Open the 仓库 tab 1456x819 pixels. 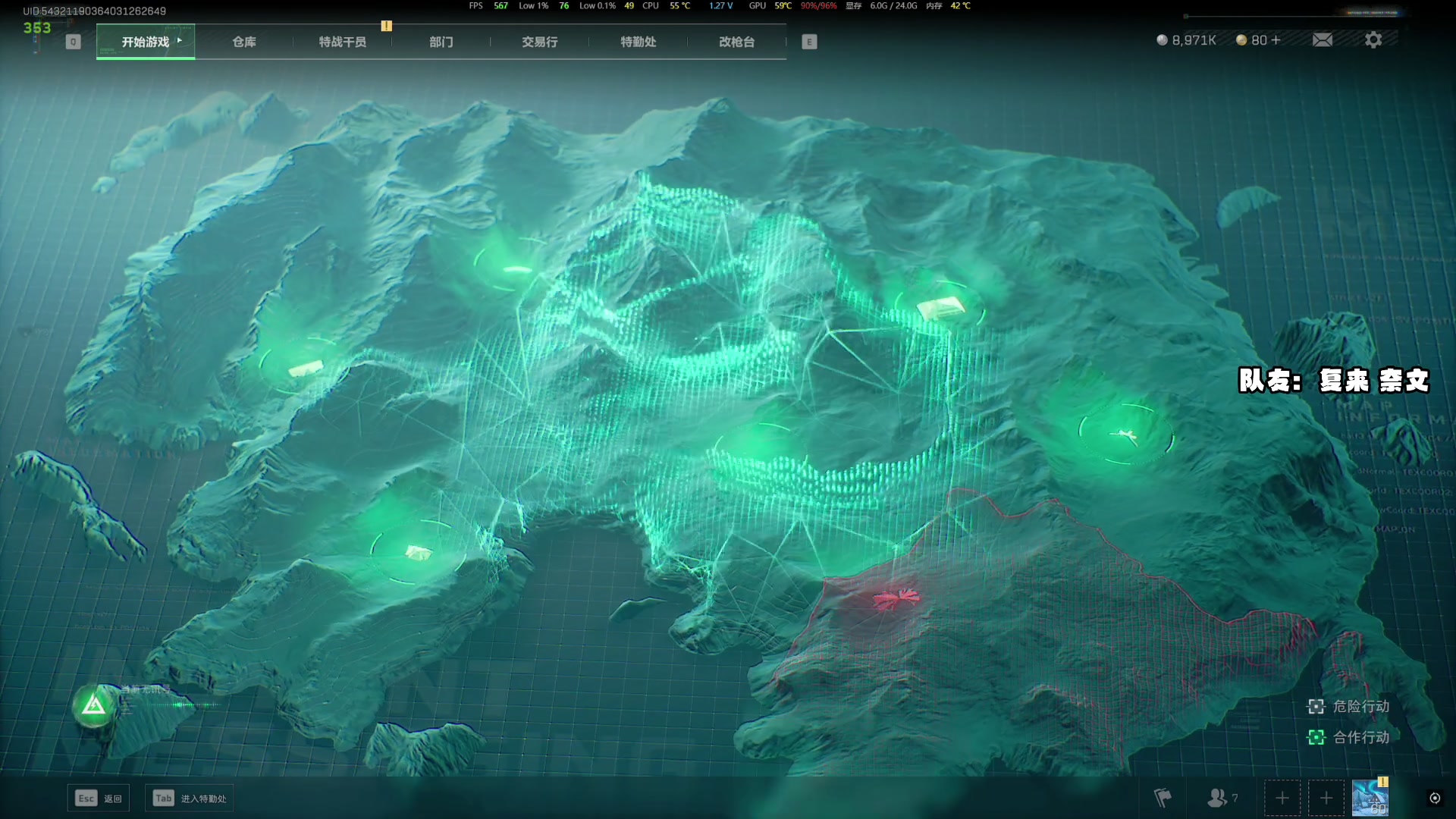tap(244, 42)
